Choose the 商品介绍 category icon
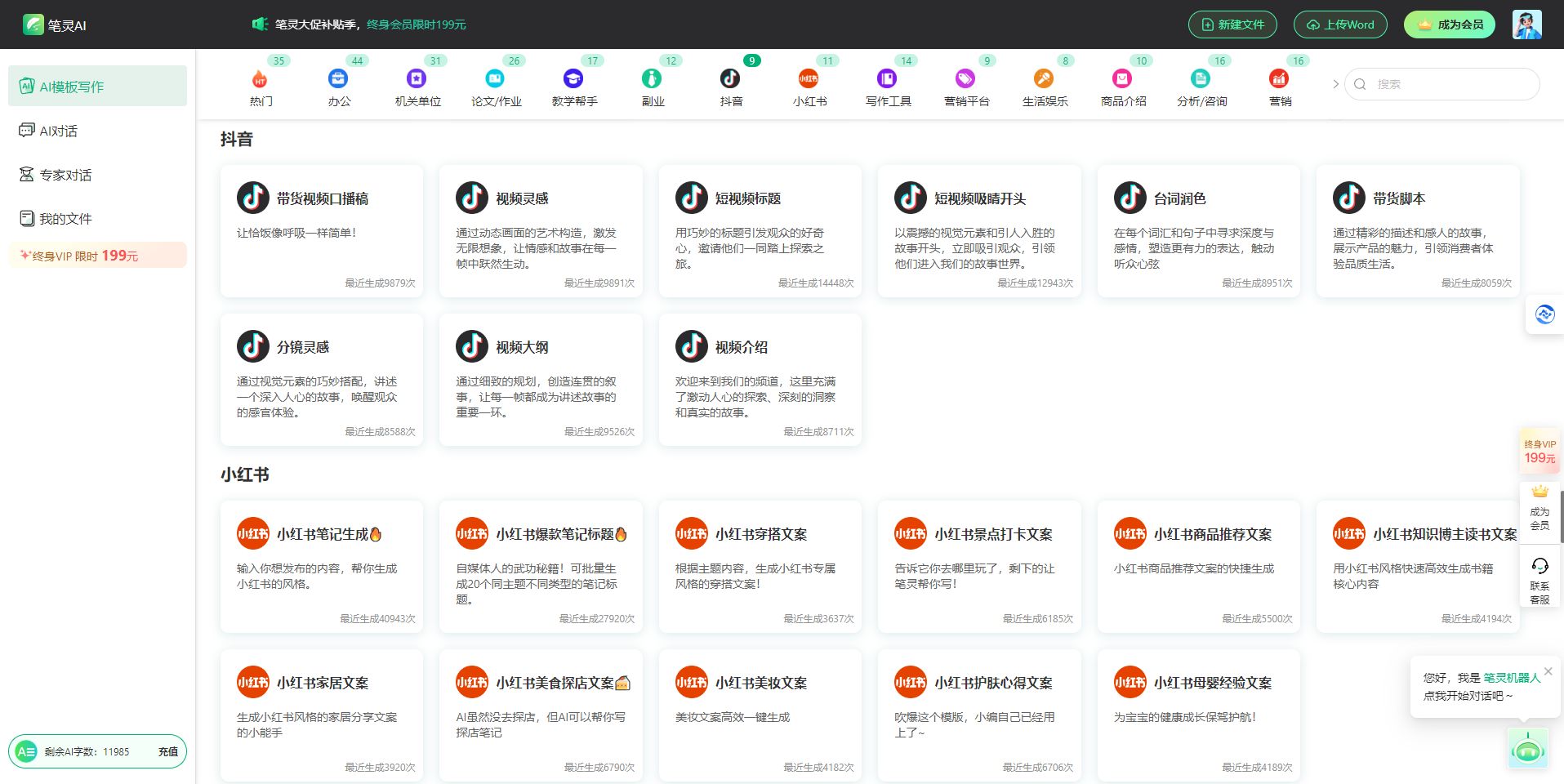 1122,78
